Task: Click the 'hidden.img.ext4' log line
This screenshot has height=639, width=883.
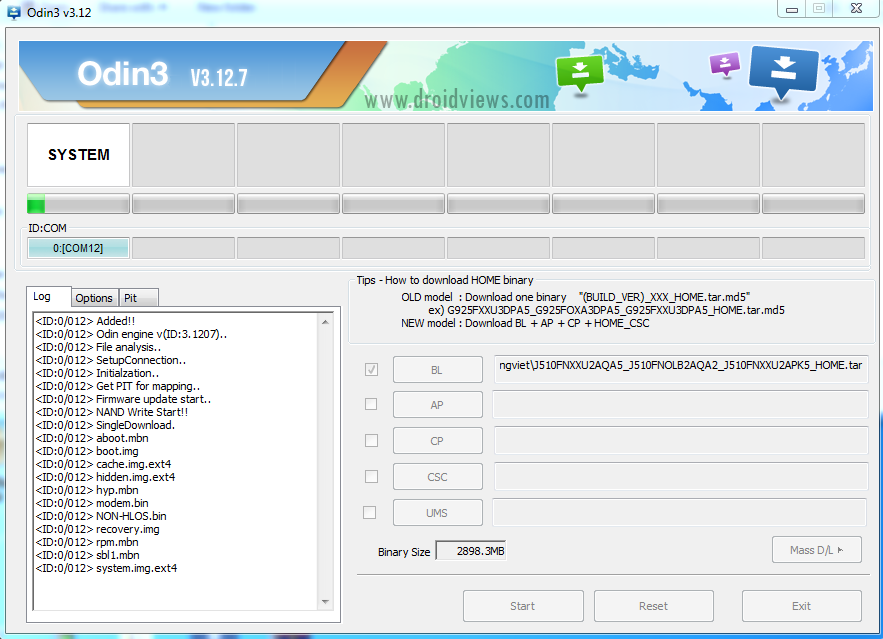Action: click(105, 477)
